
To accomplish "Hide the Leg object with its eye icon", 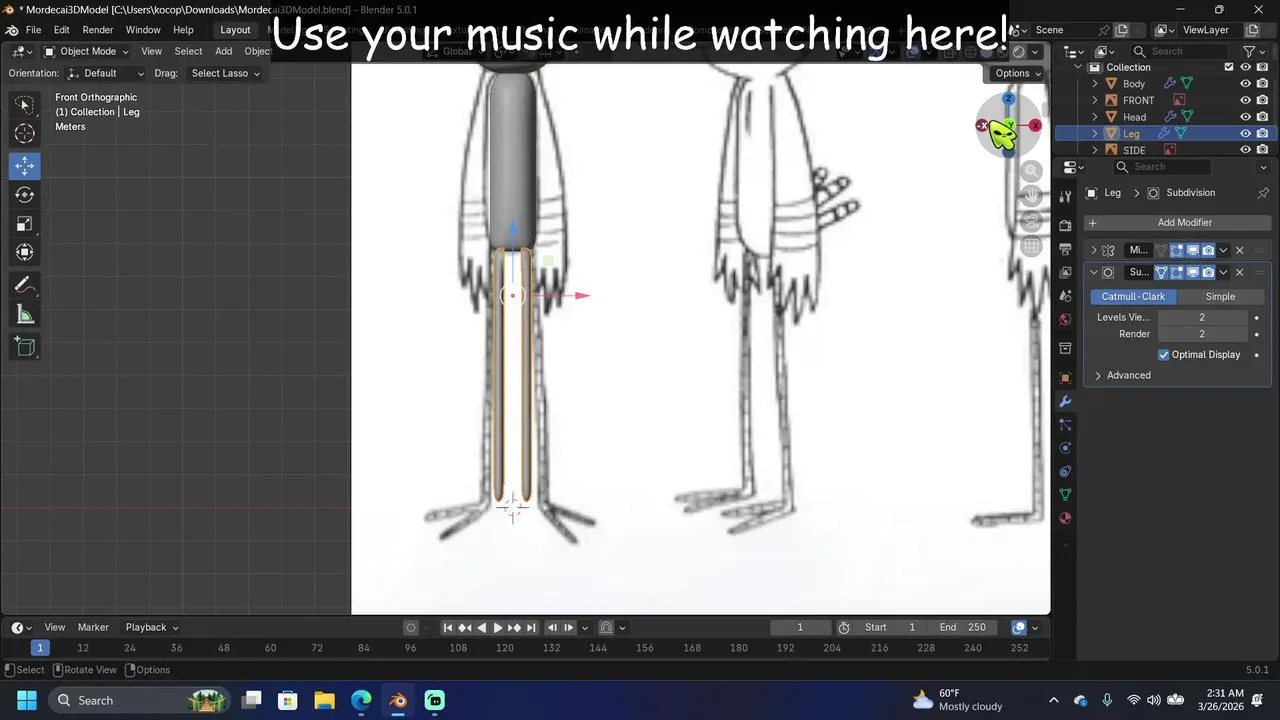I will (x=1246, y=134).
